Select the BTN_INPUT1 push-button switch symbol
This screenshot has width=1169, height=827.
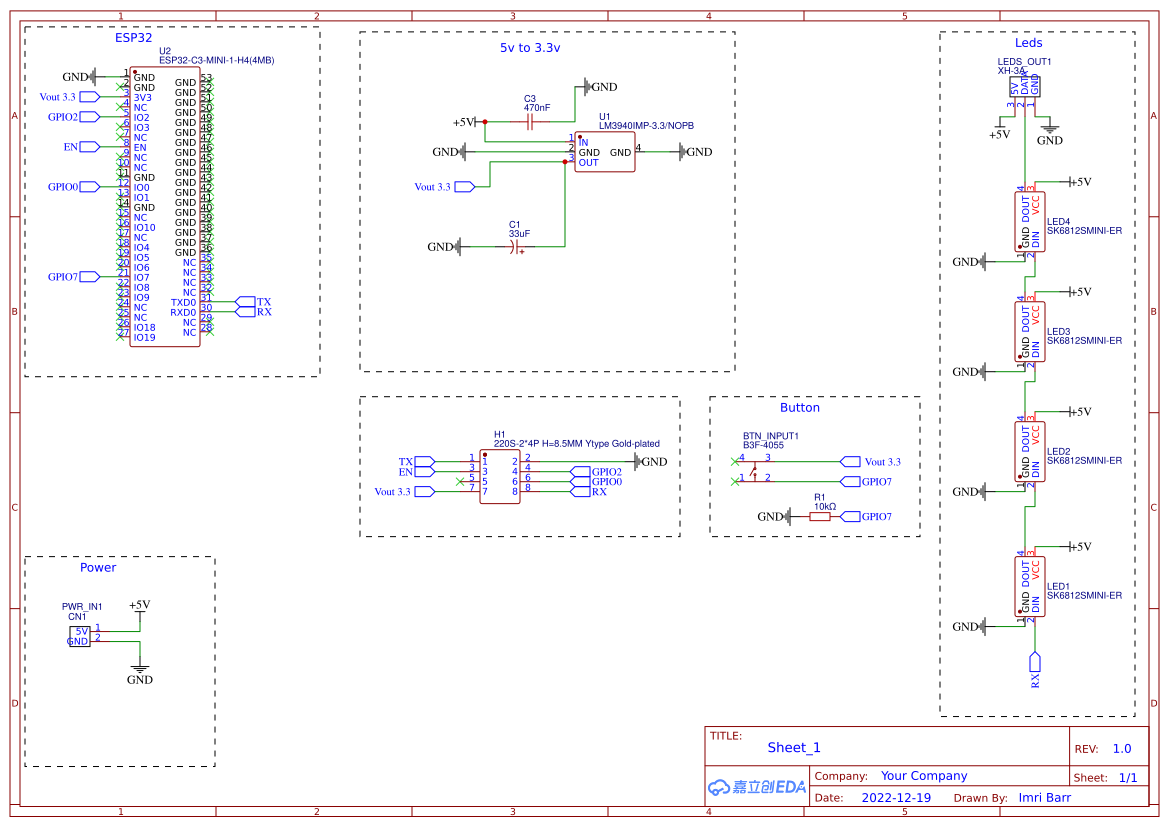click(x=750, y=470)
